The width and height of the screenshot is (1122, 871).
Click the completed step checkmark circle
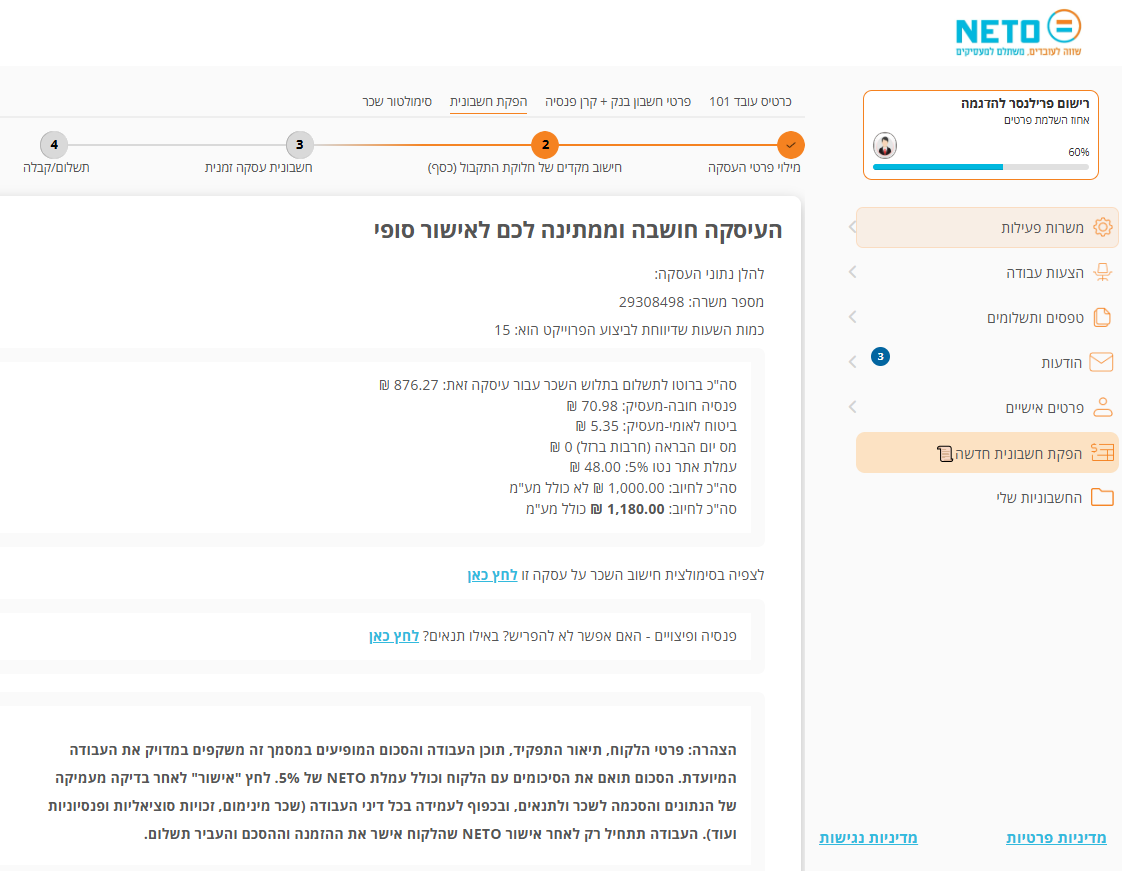point(791,145)
